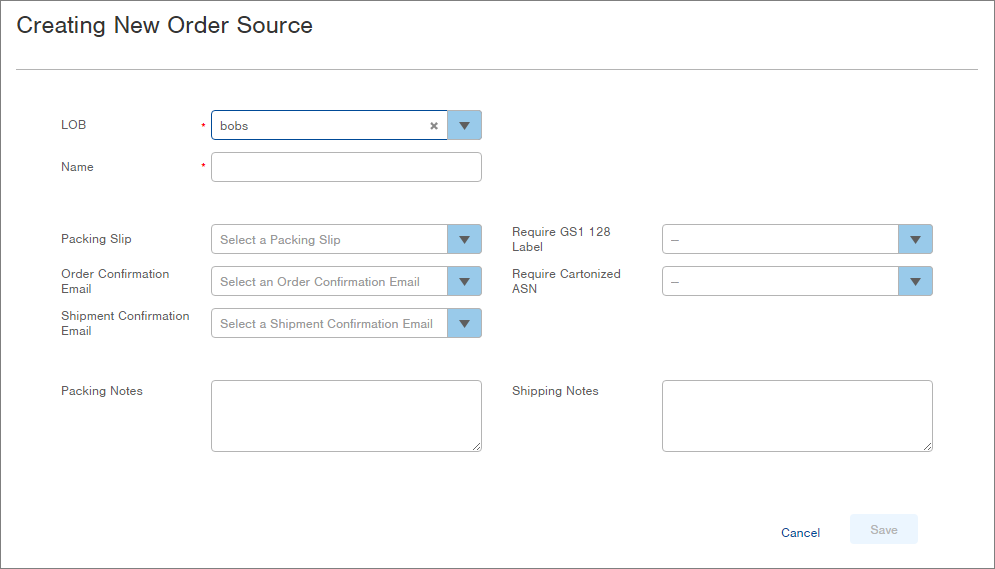Click the Save button
995x569 pixels.
[x=884, y=530]
